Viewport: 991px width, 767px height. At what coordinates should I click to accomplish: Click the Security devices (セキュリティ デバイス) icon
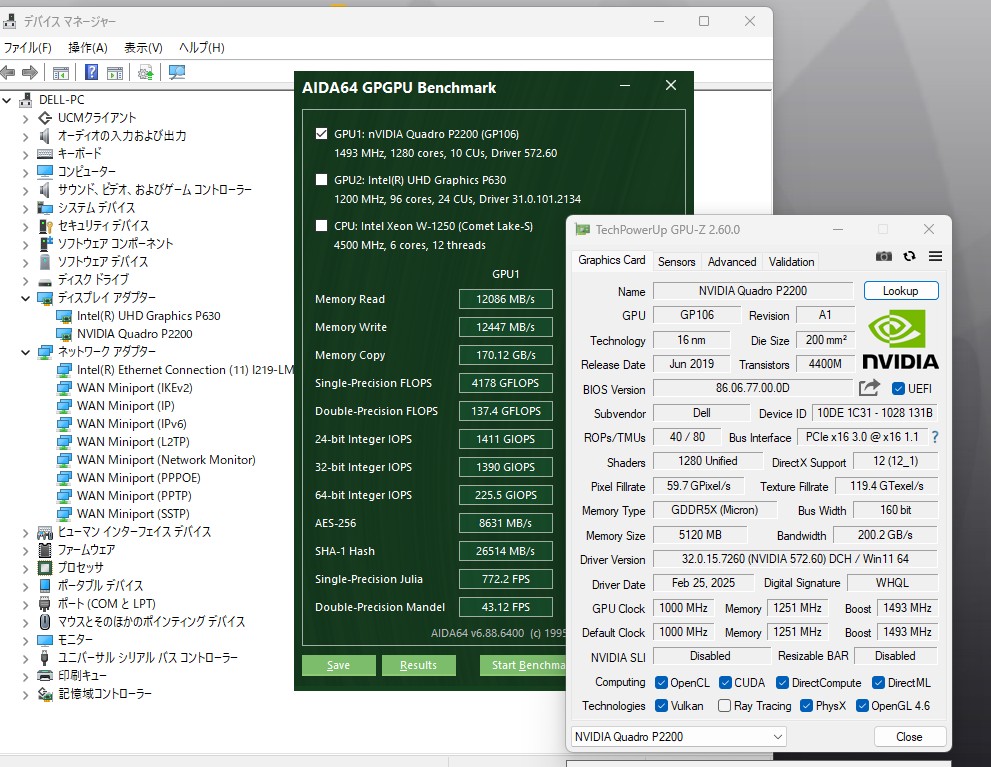pos(45,226)
